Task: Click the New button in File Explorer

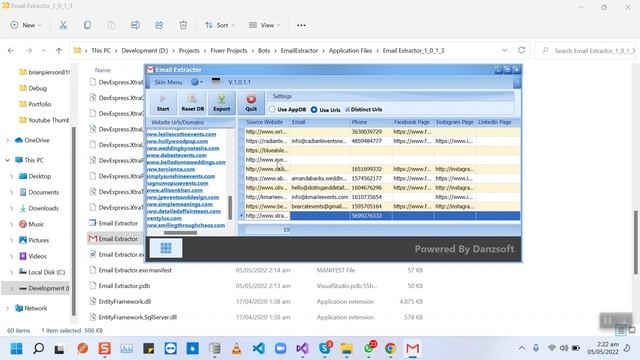Action: tap(26, 25)
